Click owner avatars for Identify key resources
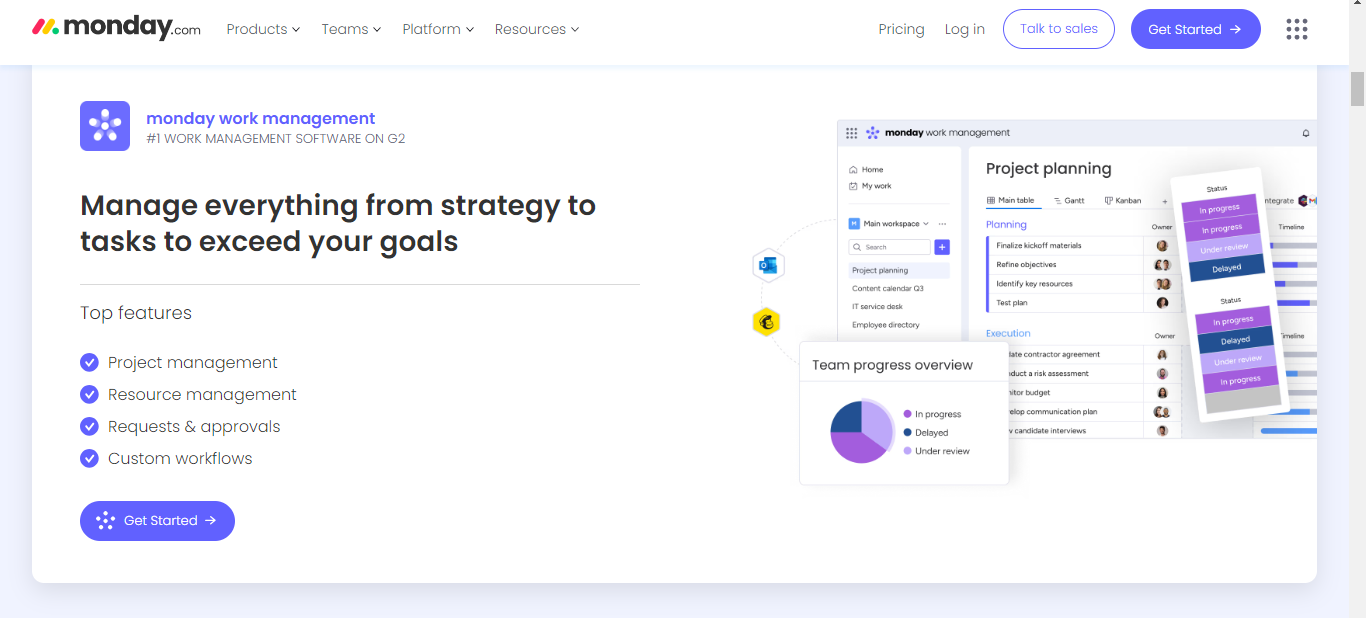The height and width of the screenshot is (618, 1366). [1162, 284]
